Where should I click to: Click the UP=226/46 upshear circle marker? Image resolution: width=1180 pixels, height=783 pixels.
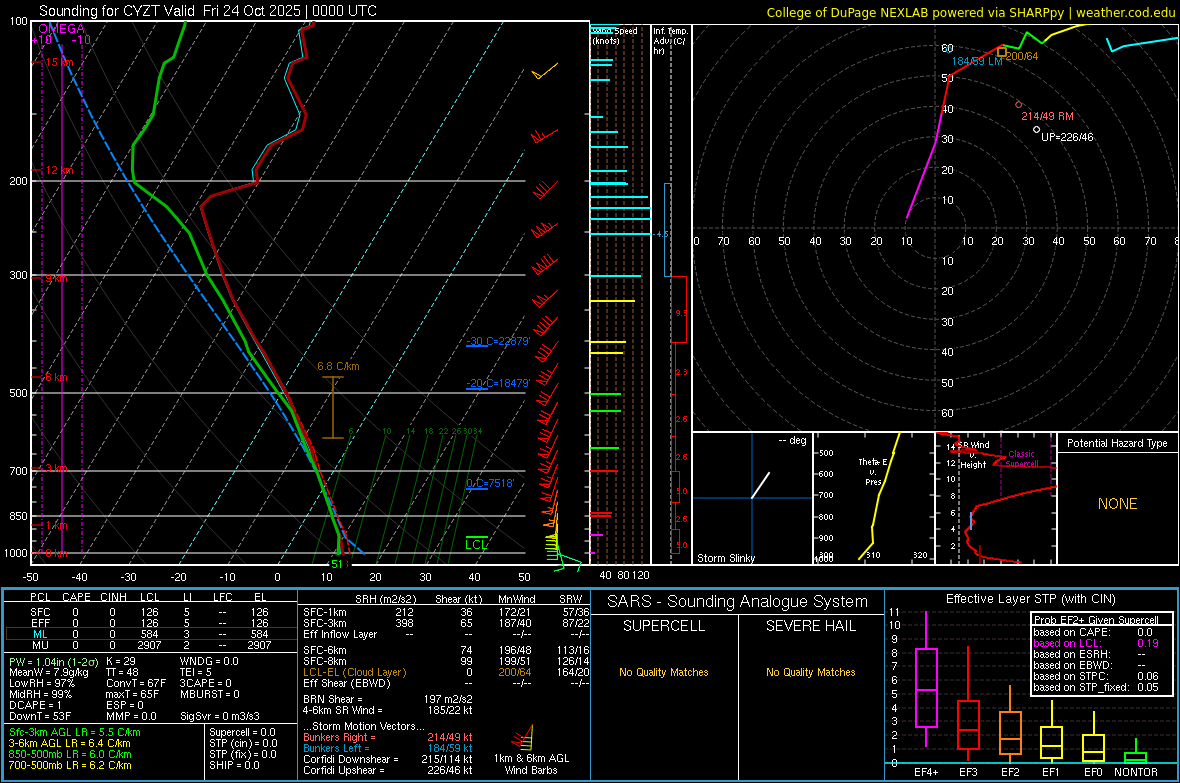click(1036, 129)
